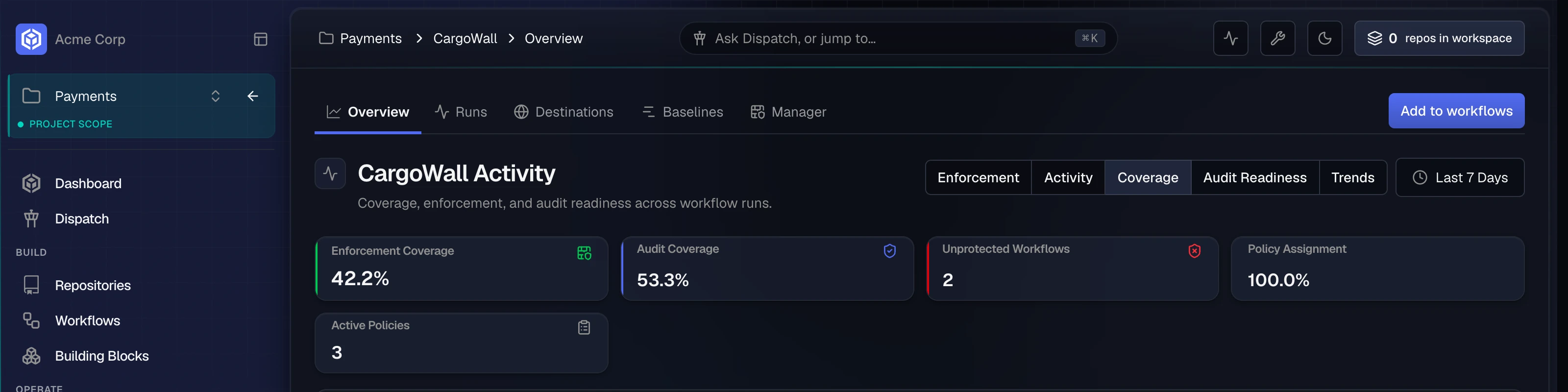1568x392 pixels.
Task: Switch to the Manager tab
Action: (x=788, y=112)
